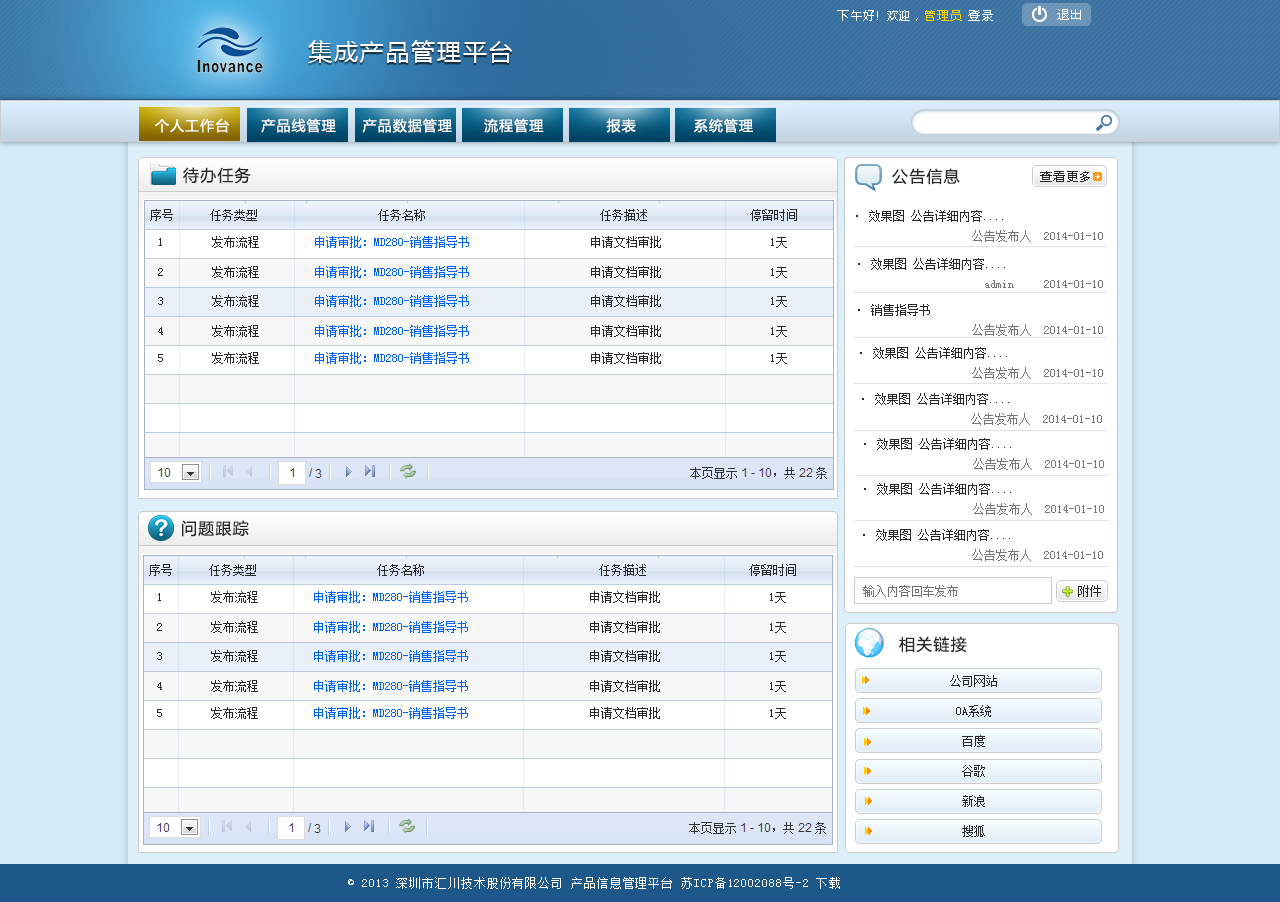Open row 3 task link in 待办任务

(x=391, y=302)
